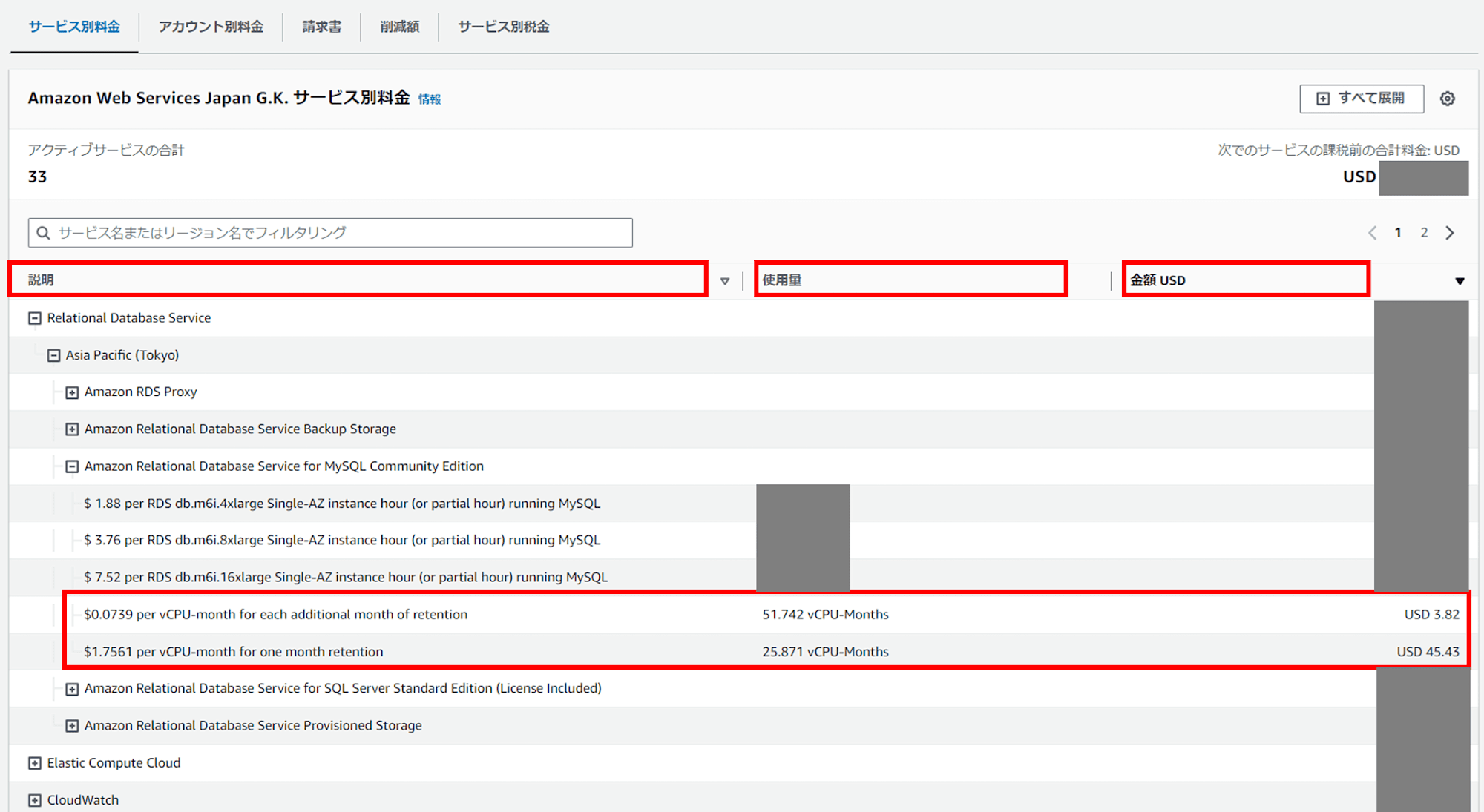Screen dimensions: 1484x812
Task: Expand Elastic Compute Cloud
Action: coord(35,763)
